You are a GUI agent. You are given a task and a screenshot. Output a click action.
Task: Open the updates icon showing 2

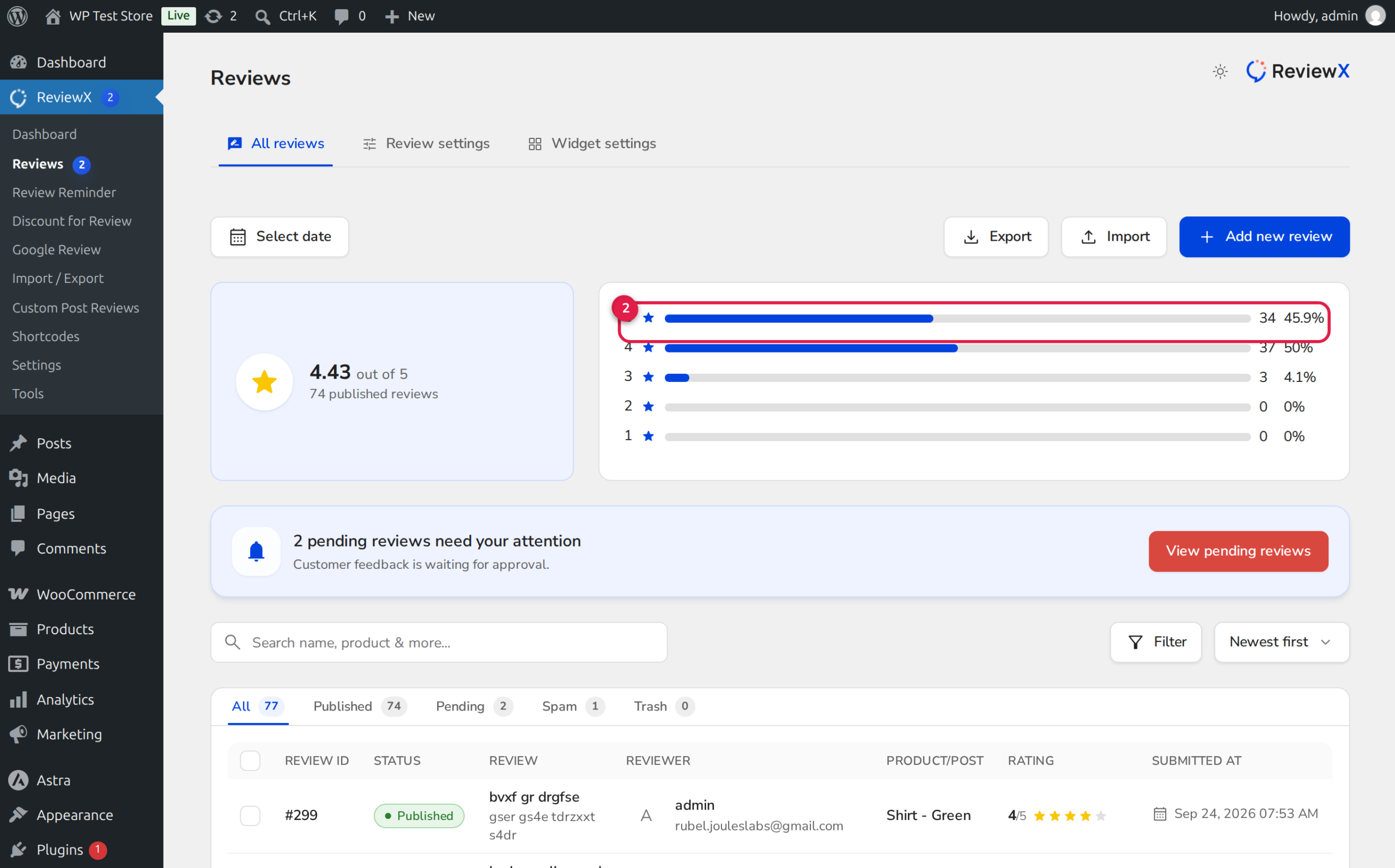[221, 16]
